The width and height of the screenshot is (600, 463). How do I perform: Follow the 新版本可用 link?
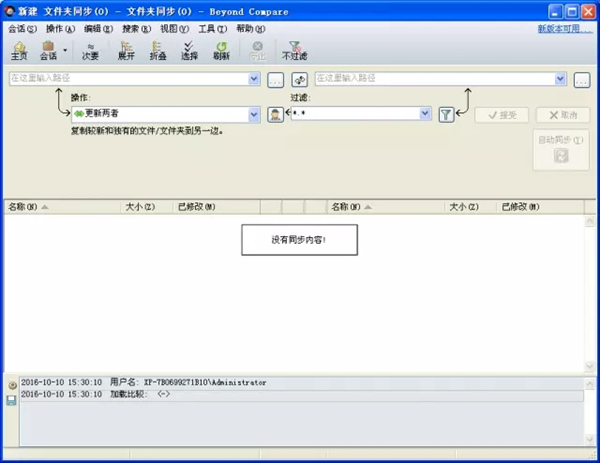pyautogui.click(x=565, y=29)
